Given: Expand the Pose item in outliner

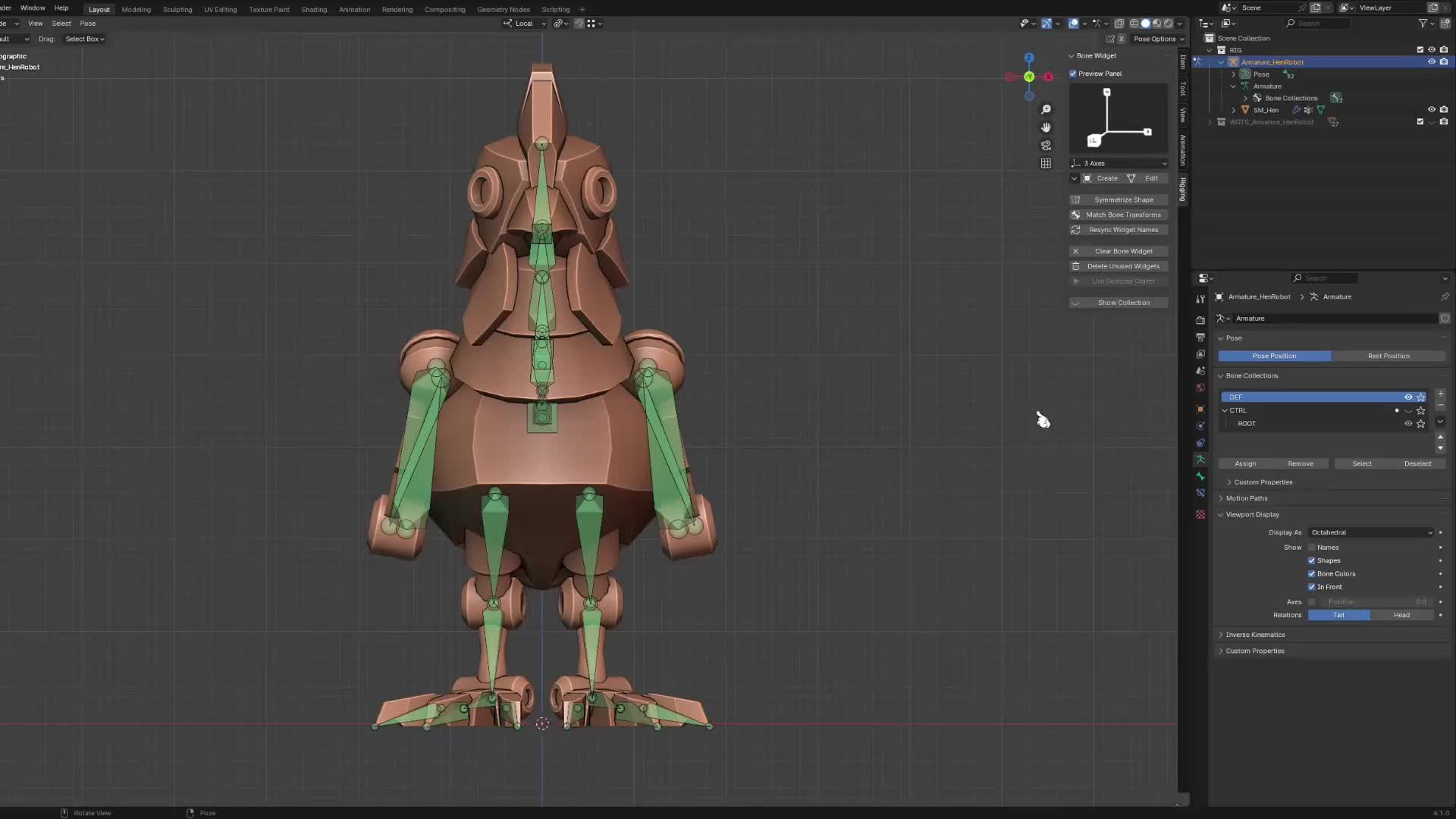Looking at the screenshot, I should [x=1233, y=74].
